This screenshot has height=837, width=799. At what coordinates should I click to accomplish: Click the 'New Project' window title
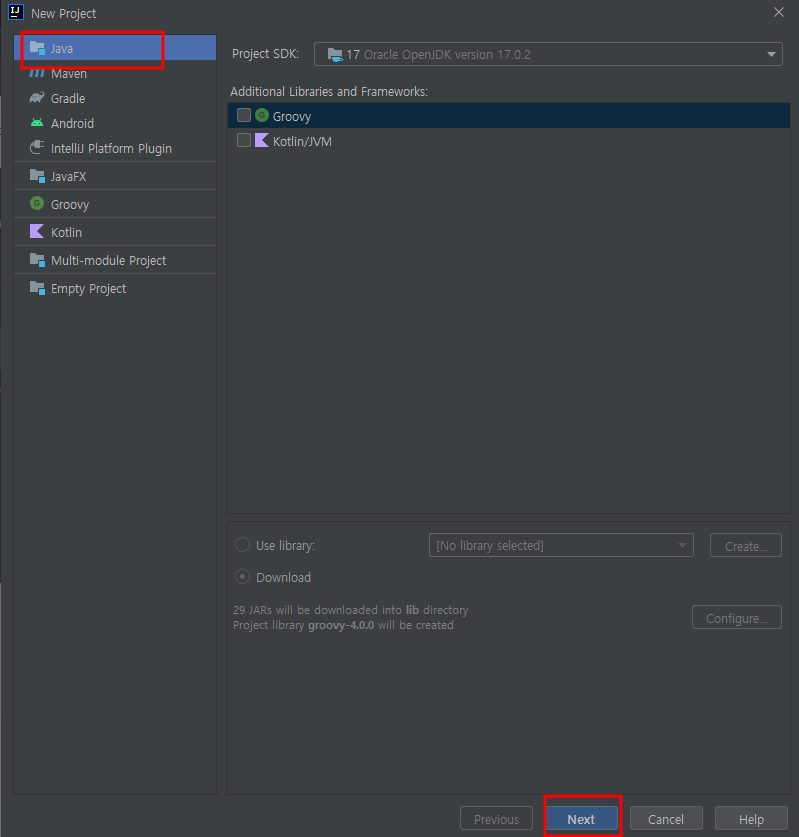click(x=64, y=13)
